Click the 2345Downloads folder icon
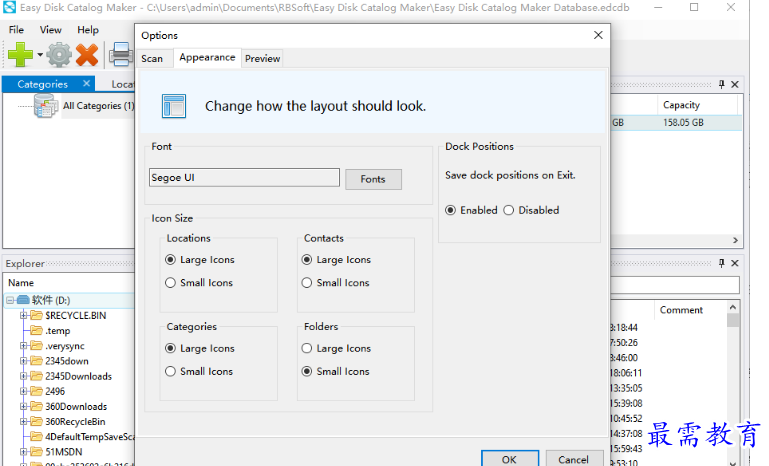769x466 pixels. (36, 376)
